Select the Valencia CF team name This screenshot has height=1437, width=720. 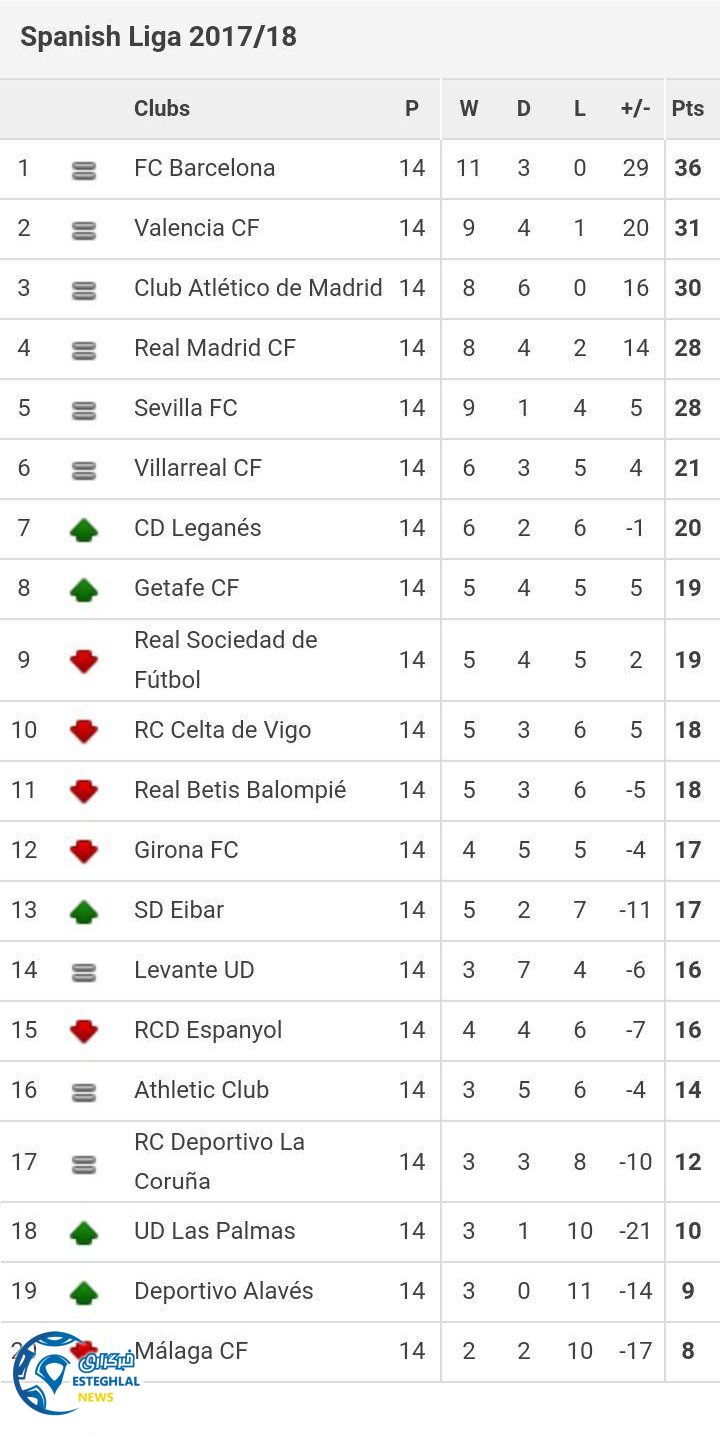click(196, 228)
